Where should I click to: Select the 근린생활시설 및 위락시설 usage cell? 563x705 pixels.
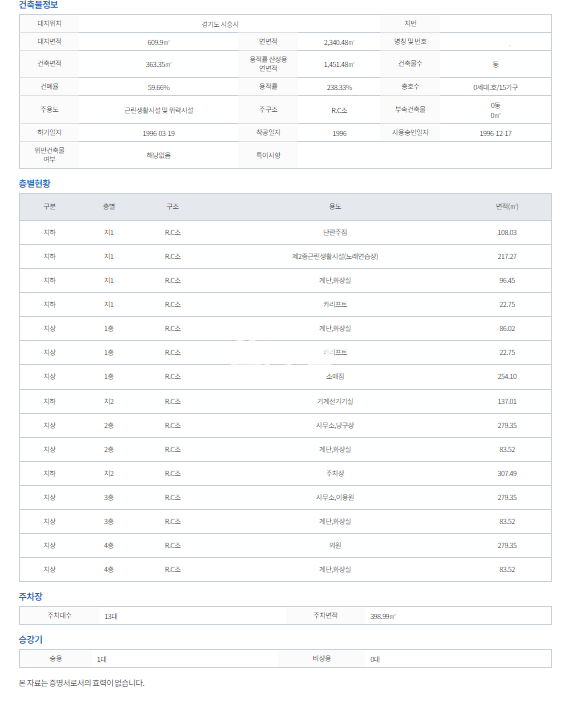point(159,110)
